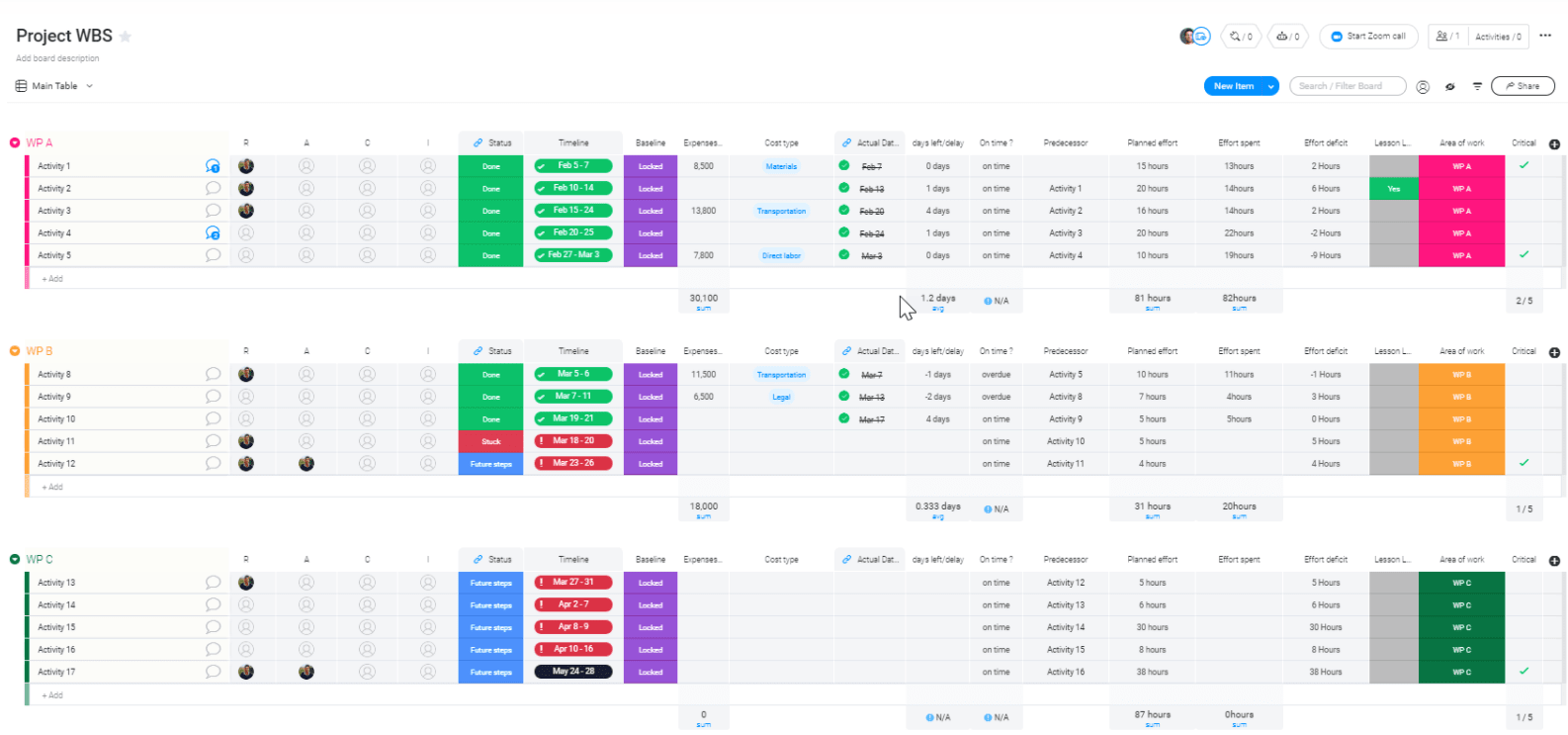
Task: Open the conversation bubble for Activity 2
Action: coord(213,188)
